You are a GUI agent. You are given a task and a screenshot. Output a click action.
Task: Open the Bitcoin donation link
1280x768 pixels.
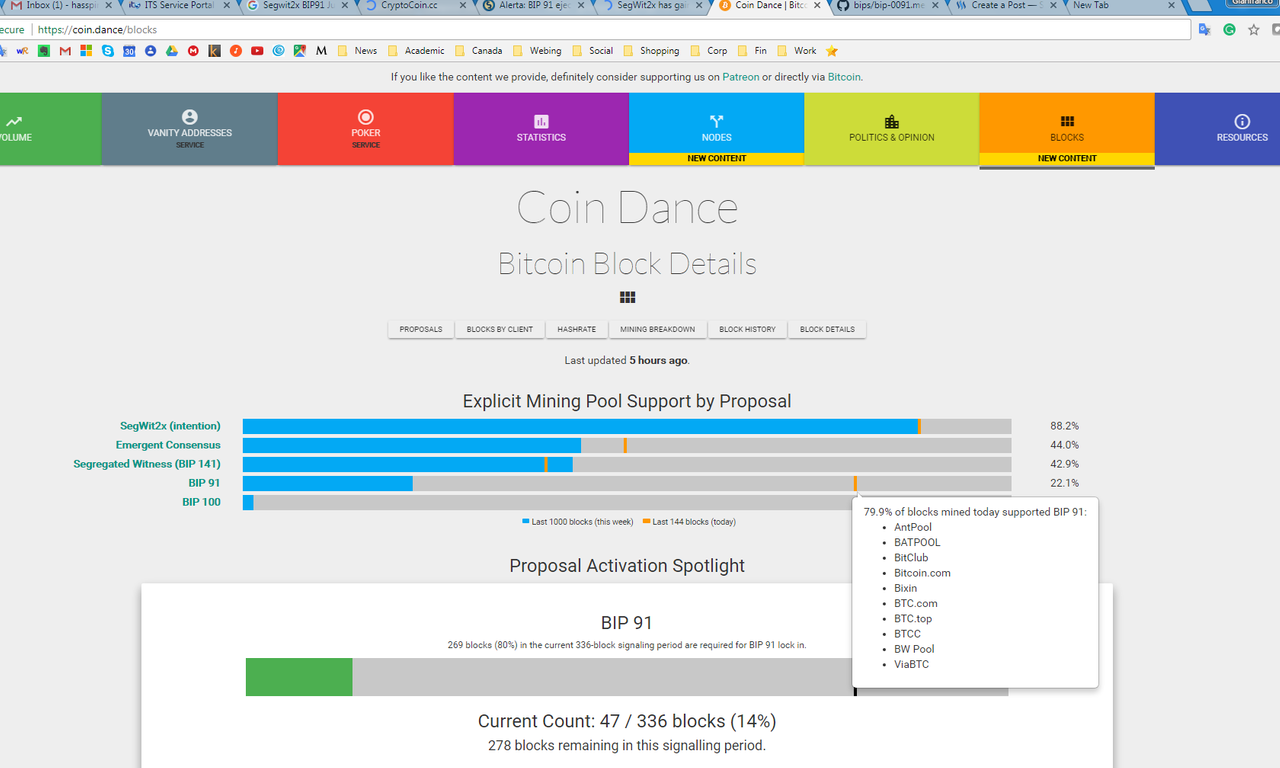pyautogui.click(x=844, y=77)
